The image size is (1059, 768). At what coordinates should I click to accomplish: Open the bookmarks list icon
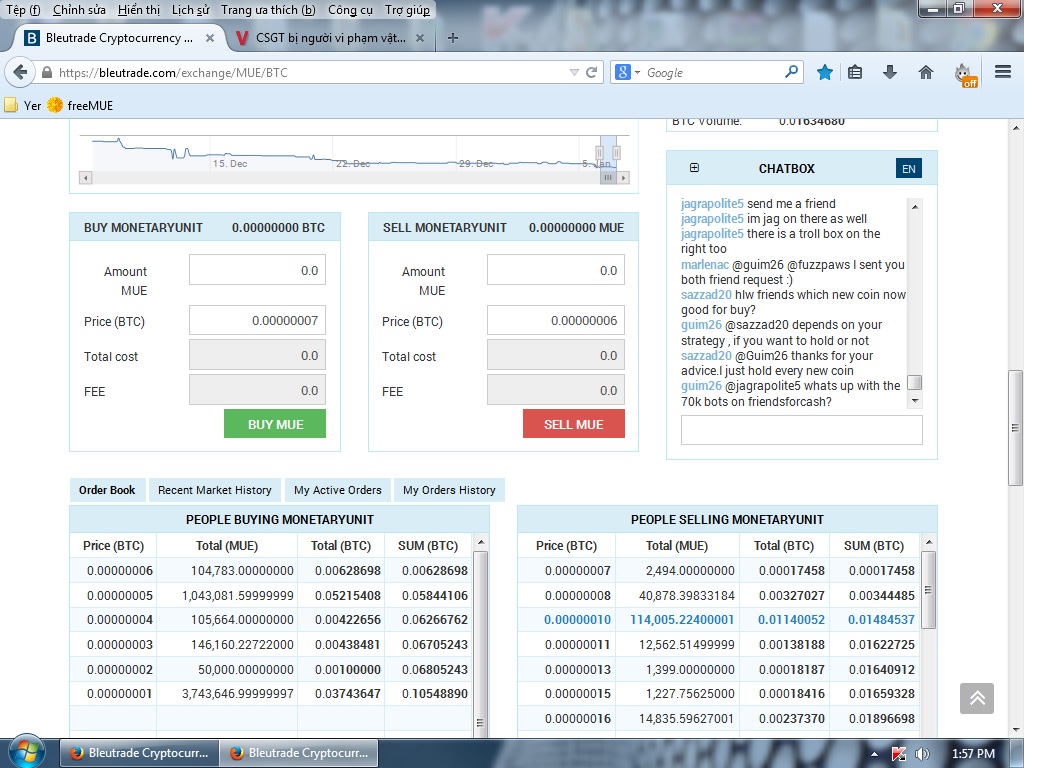coord(855,72)
